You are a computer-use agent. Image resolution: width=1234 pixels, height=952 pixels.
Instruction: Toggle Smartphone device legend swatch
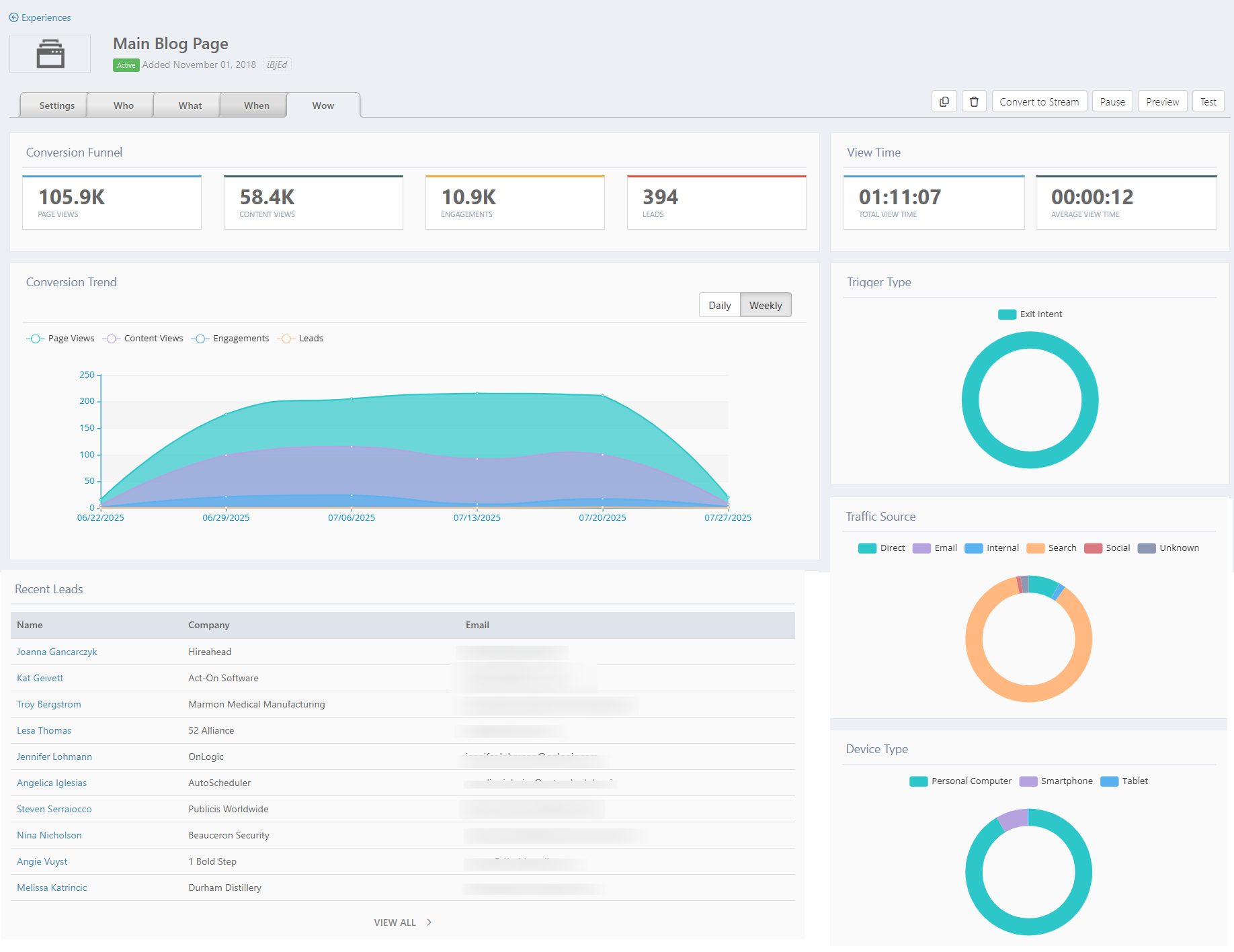1028,781
